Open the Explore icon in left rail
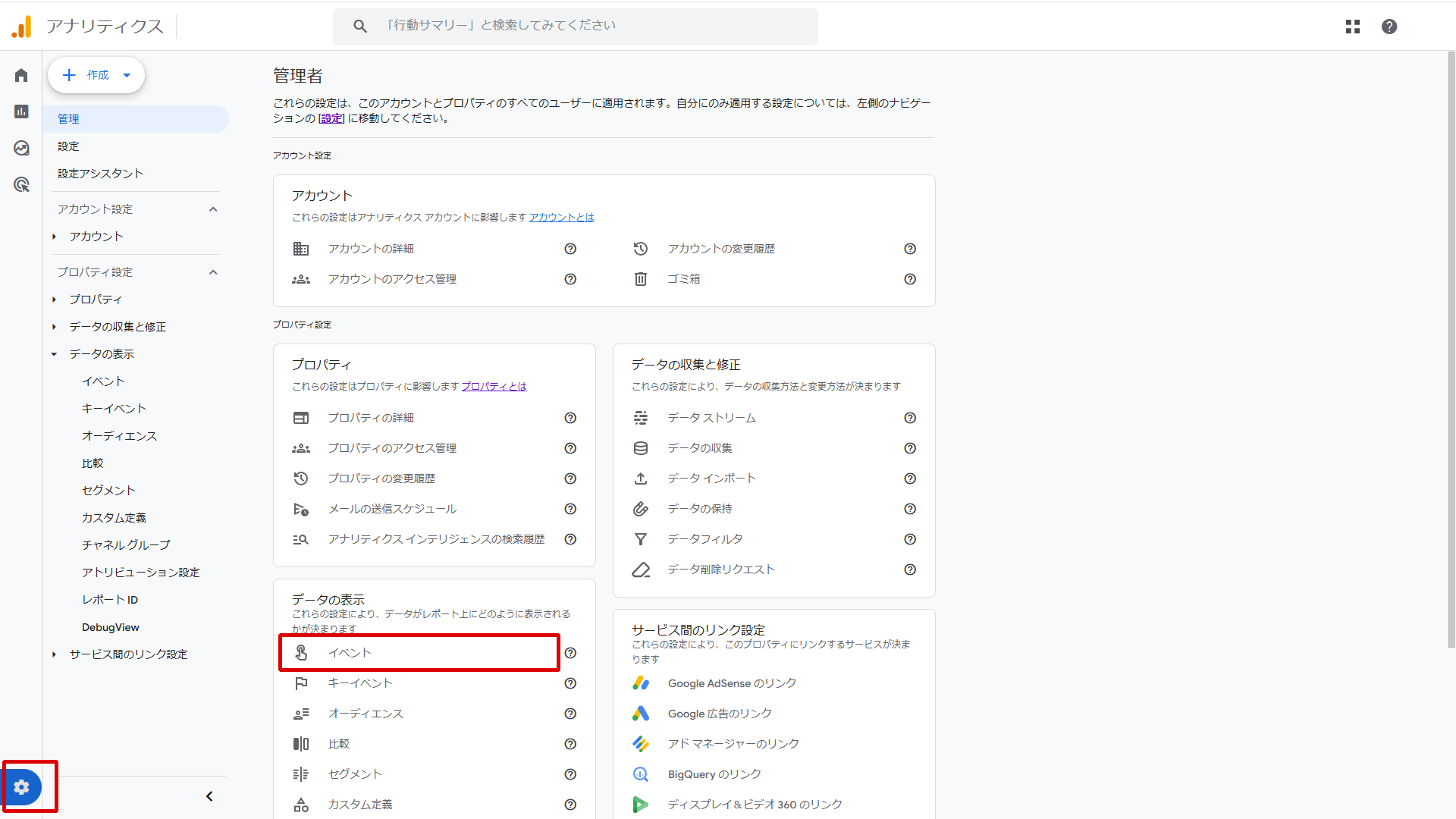The image size is (1456, 819). pos(21,148)
